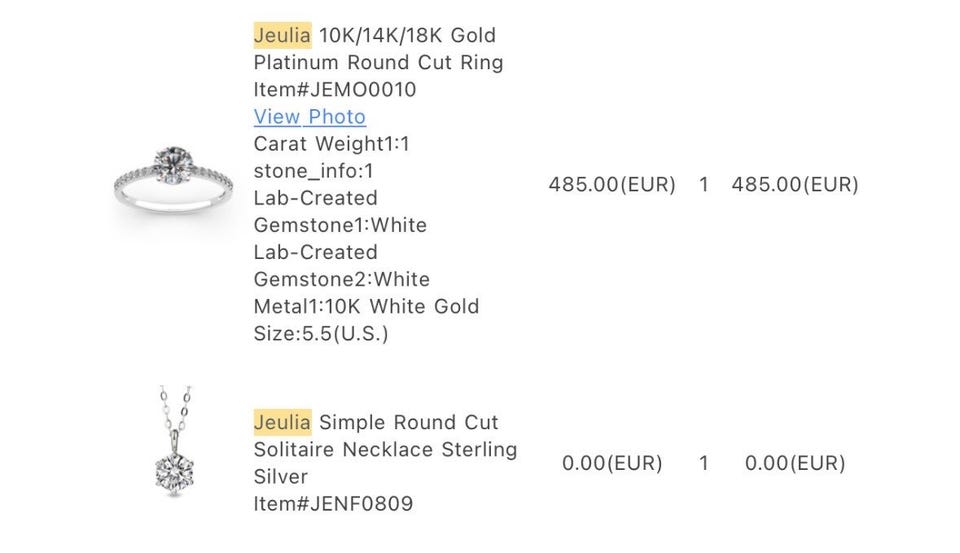Image resolution: width=960 pixels, height=553 pixels.
Task: Click the round cut ring thumbnail
Action: tap(173, 181)
